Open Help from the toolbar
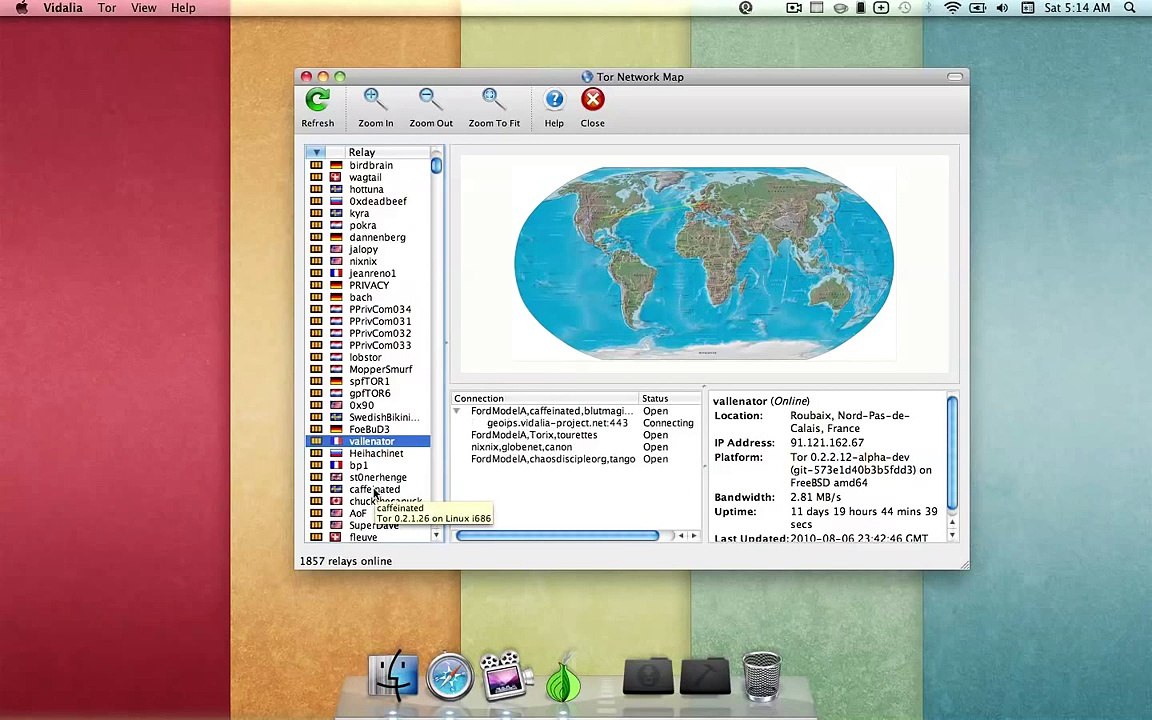Viewport: 1152px width, 720px height. click(554, 100)
